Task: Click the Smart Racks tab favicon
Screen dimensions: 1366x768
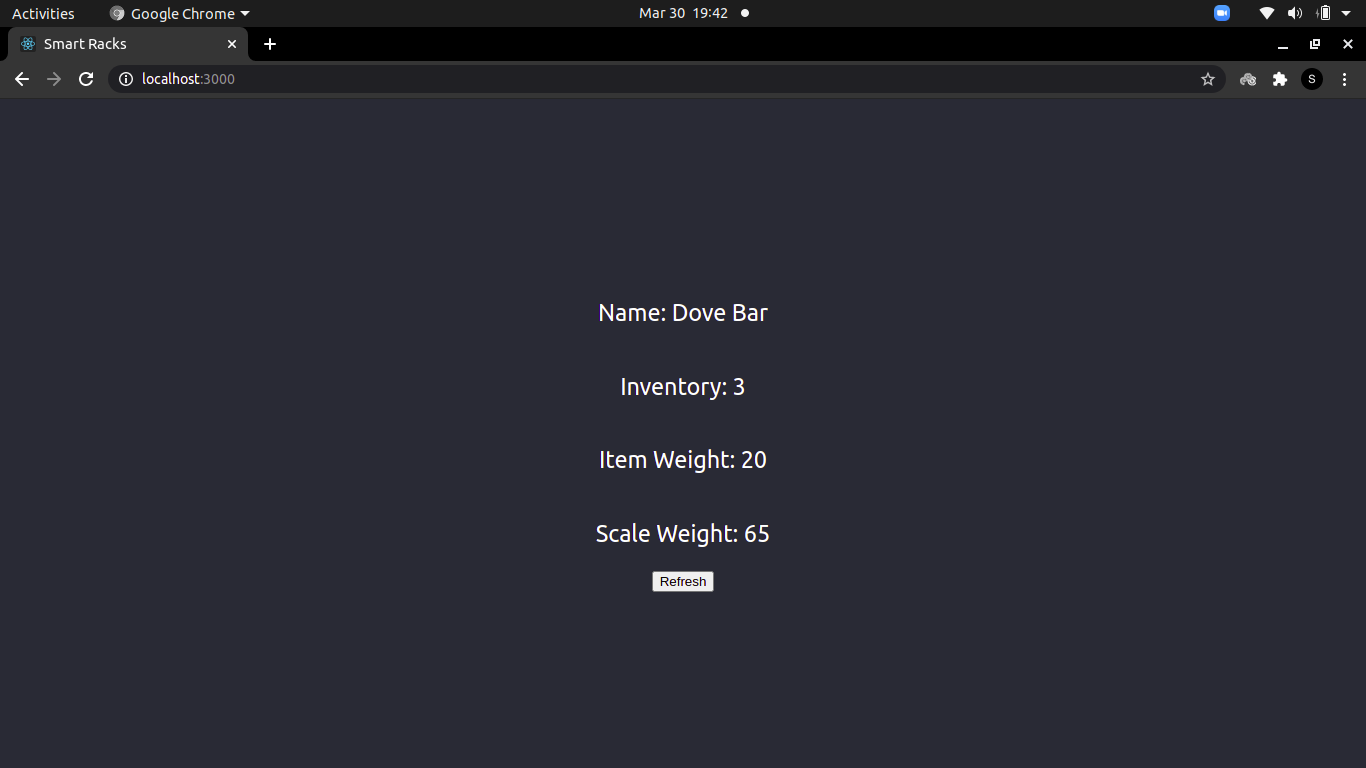Action: [x=27, y=44]
